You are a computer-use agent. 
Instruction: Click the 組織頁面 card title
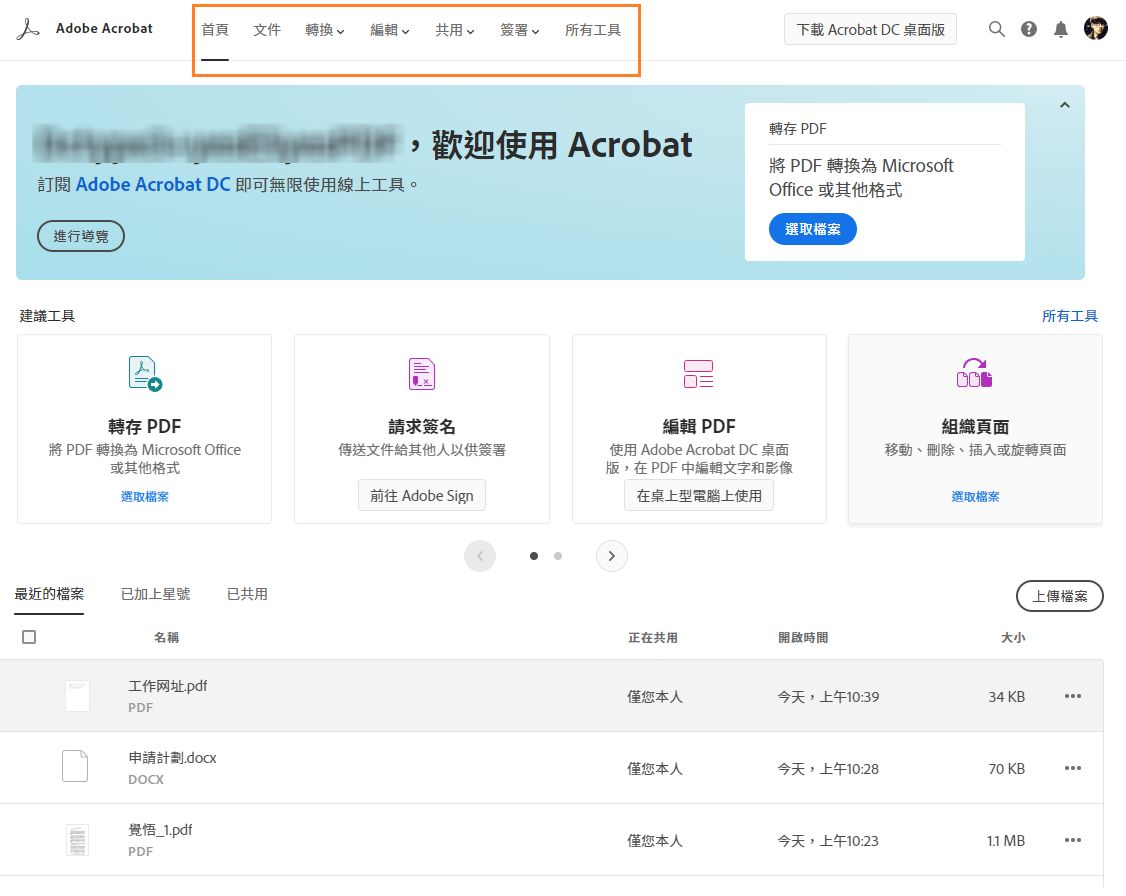(x=974, y=426)
